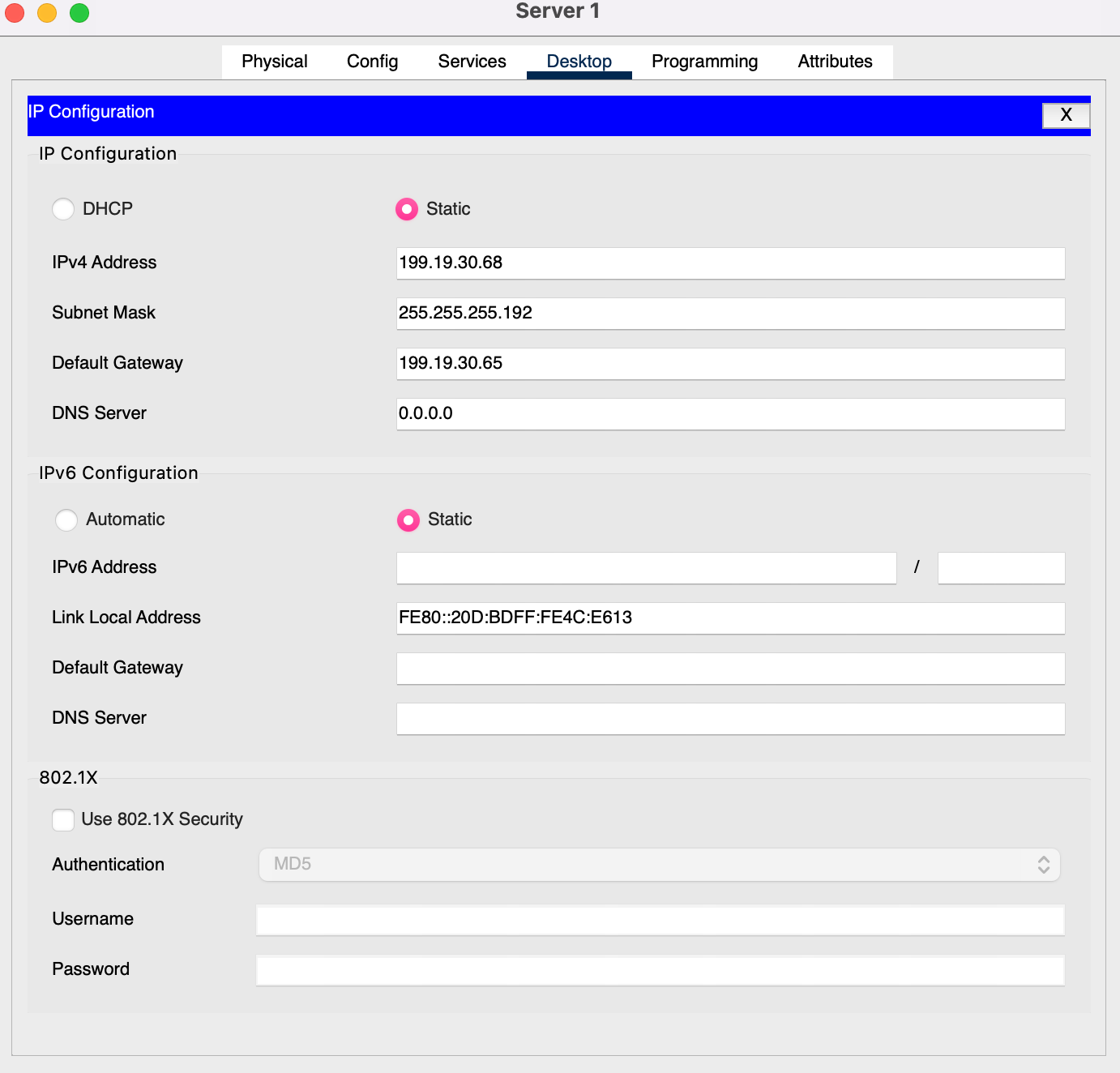Image resolution: width=1120 pixels, height=1073 pixels.
Task: Click the 802.1X Username field
Action: coord(660,920)
